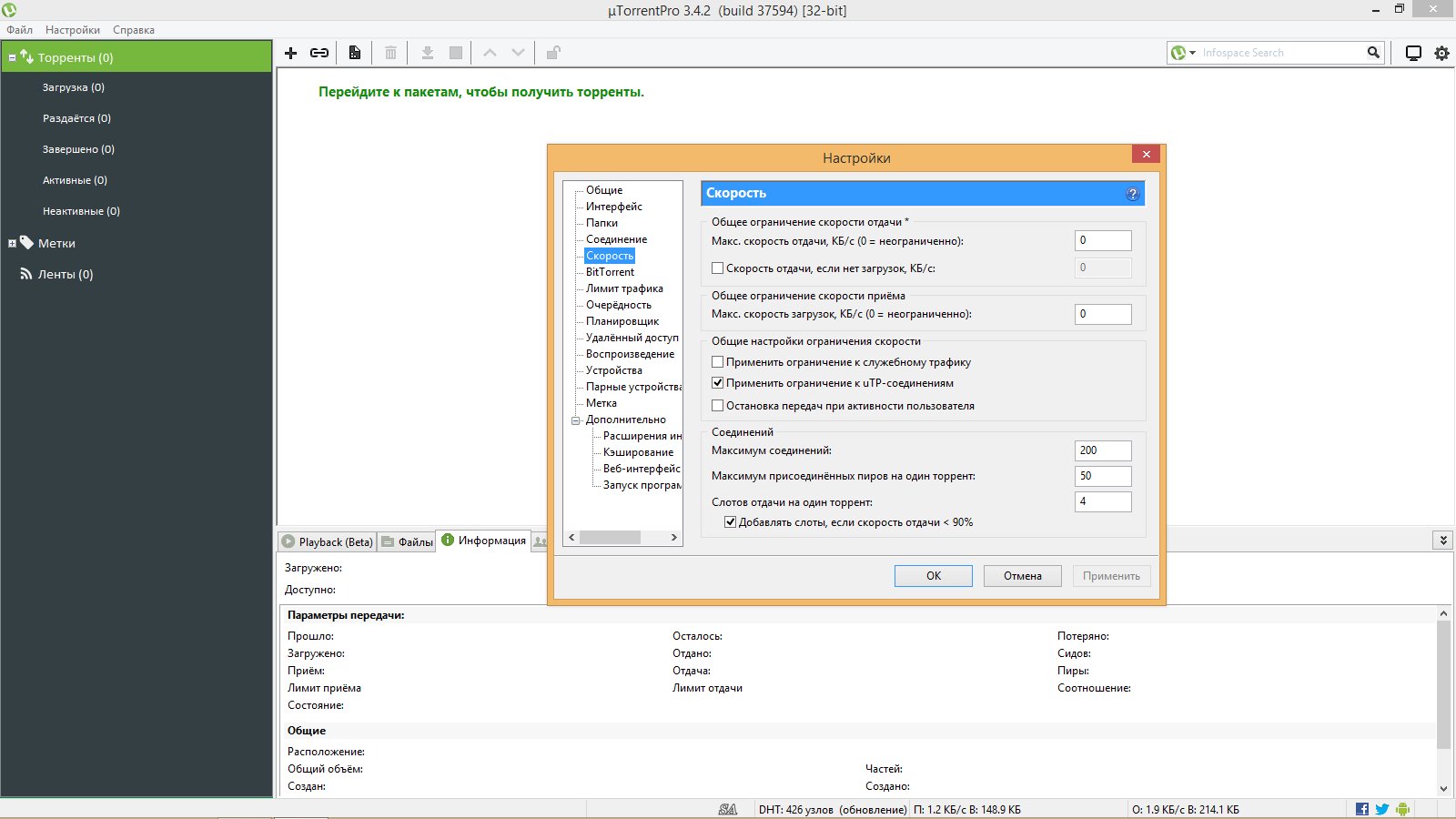Select BitTorrent in settings tree
Viewport: 1456px width, 819px height.
point(611,272)
